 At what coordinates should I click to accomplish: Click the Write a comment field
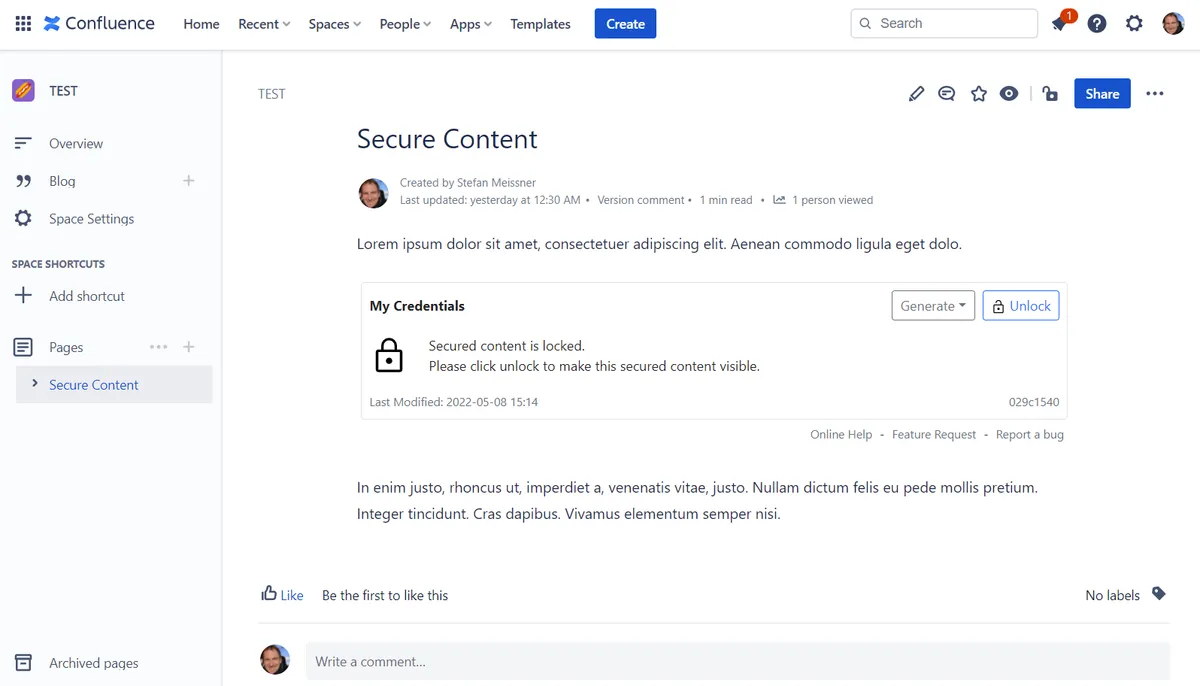pyautogui.click(x=738, y=661)
